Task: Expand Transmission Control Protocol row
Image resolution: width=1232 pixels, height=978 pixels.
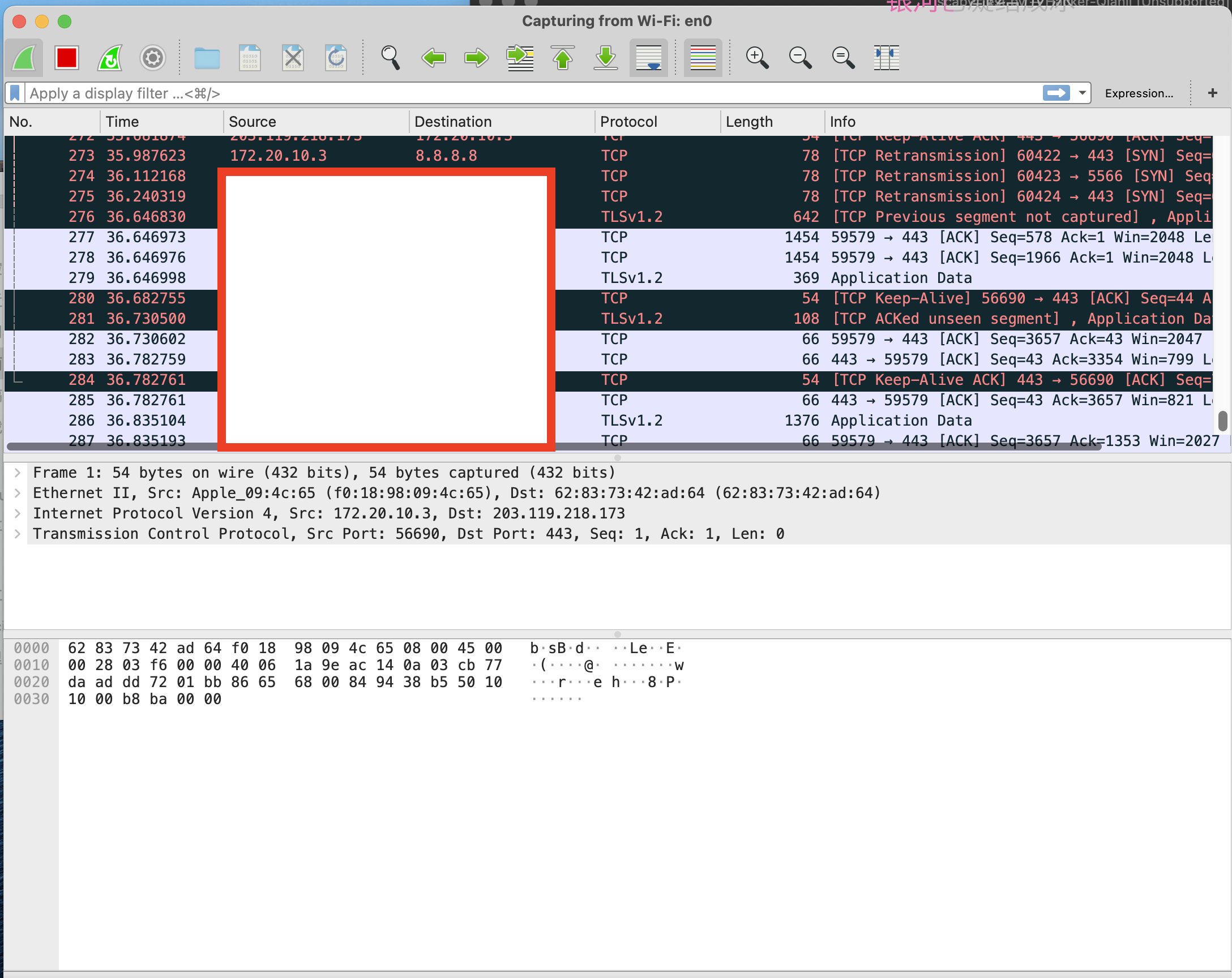Action: pyautogui.click(x=17, y=534)
